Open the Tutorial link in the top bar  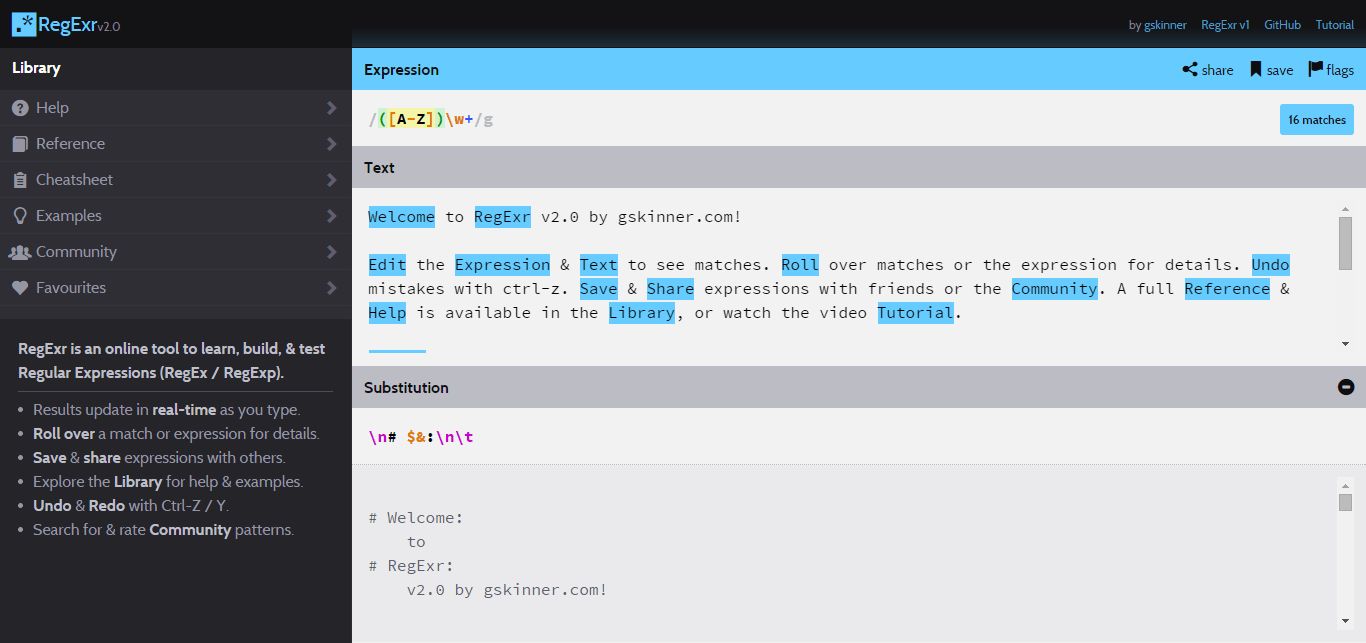pyautogui.click(x=1335, y=24)
